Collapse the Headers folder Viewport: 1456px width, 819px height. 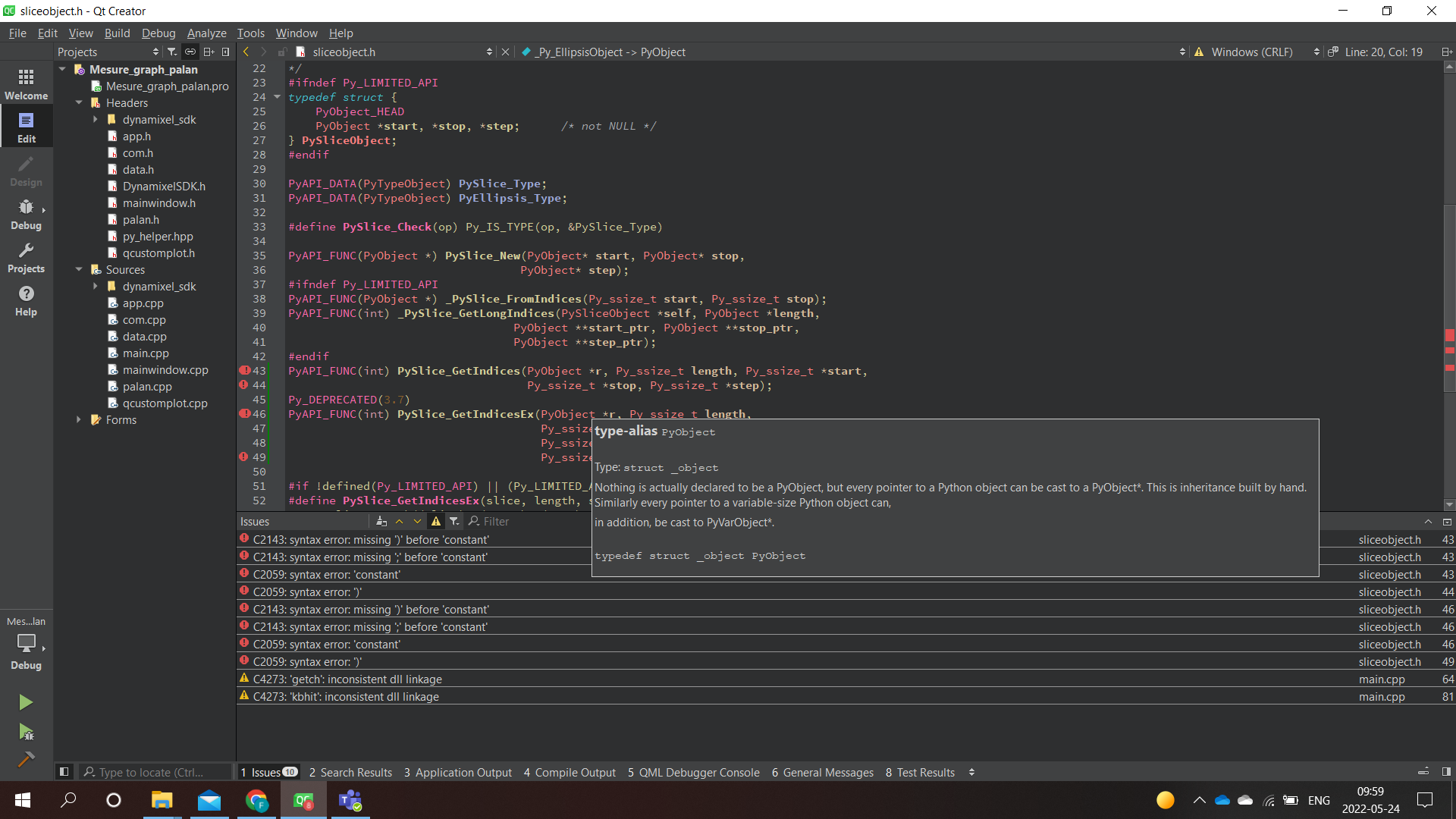pyautogui.click(x=79, y=102)
